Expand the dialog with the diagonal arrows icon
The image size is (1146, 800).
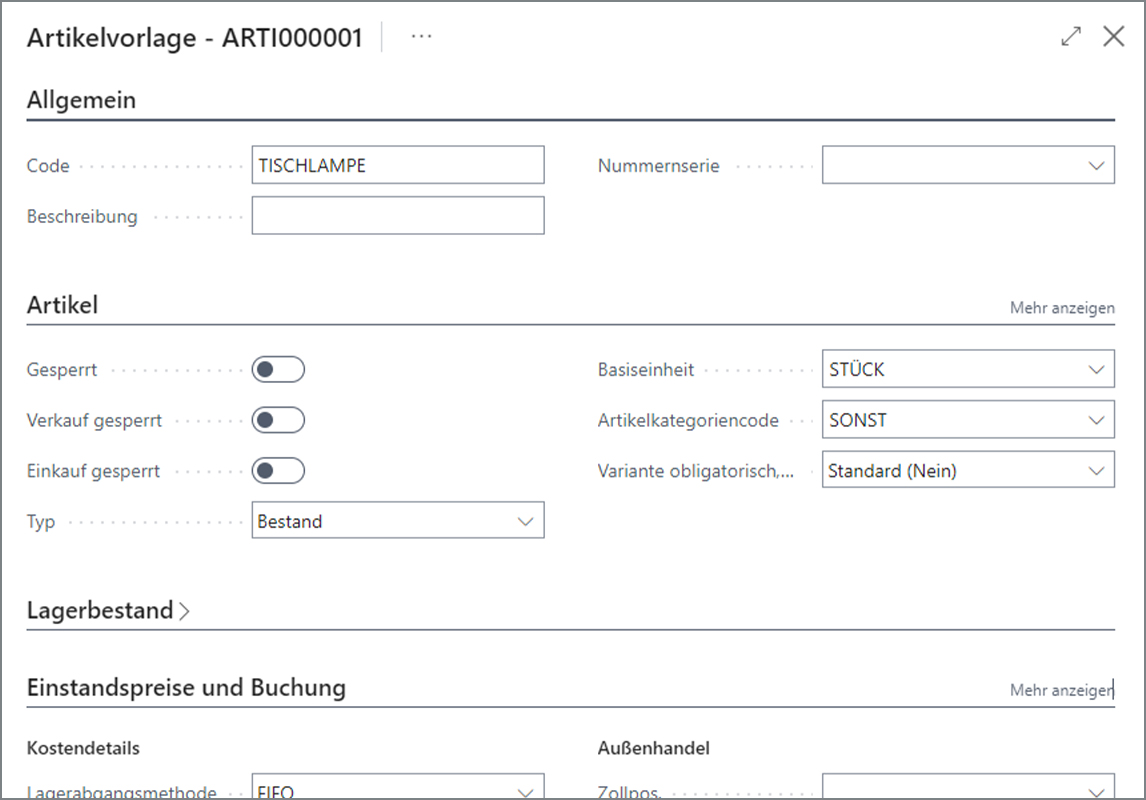pos(1071,37)
